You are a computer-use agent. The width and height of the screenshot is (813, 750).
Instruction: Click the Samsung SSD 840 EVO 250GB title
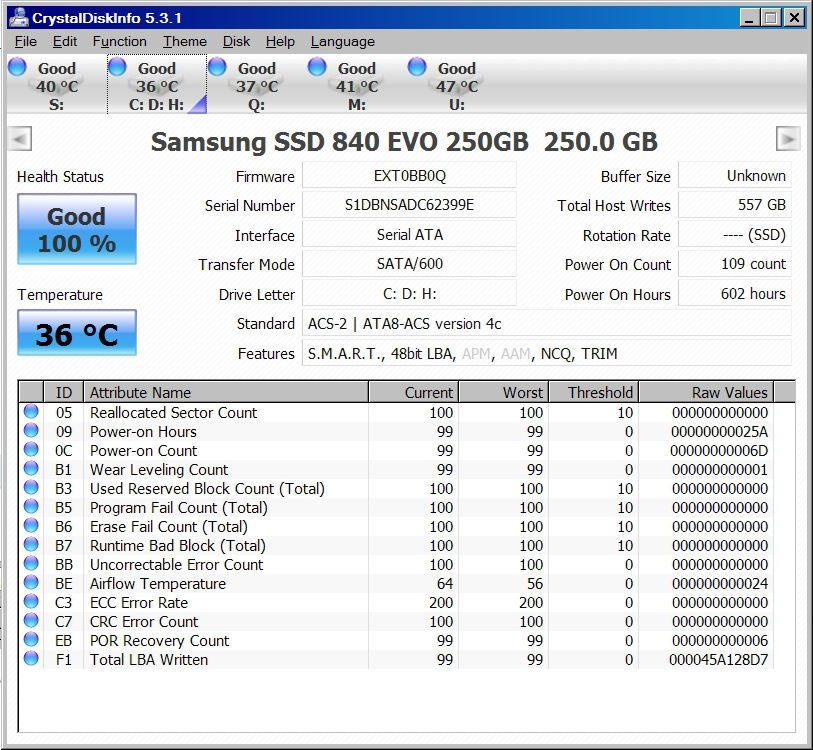pyautogui.click(x=340, y=142)
